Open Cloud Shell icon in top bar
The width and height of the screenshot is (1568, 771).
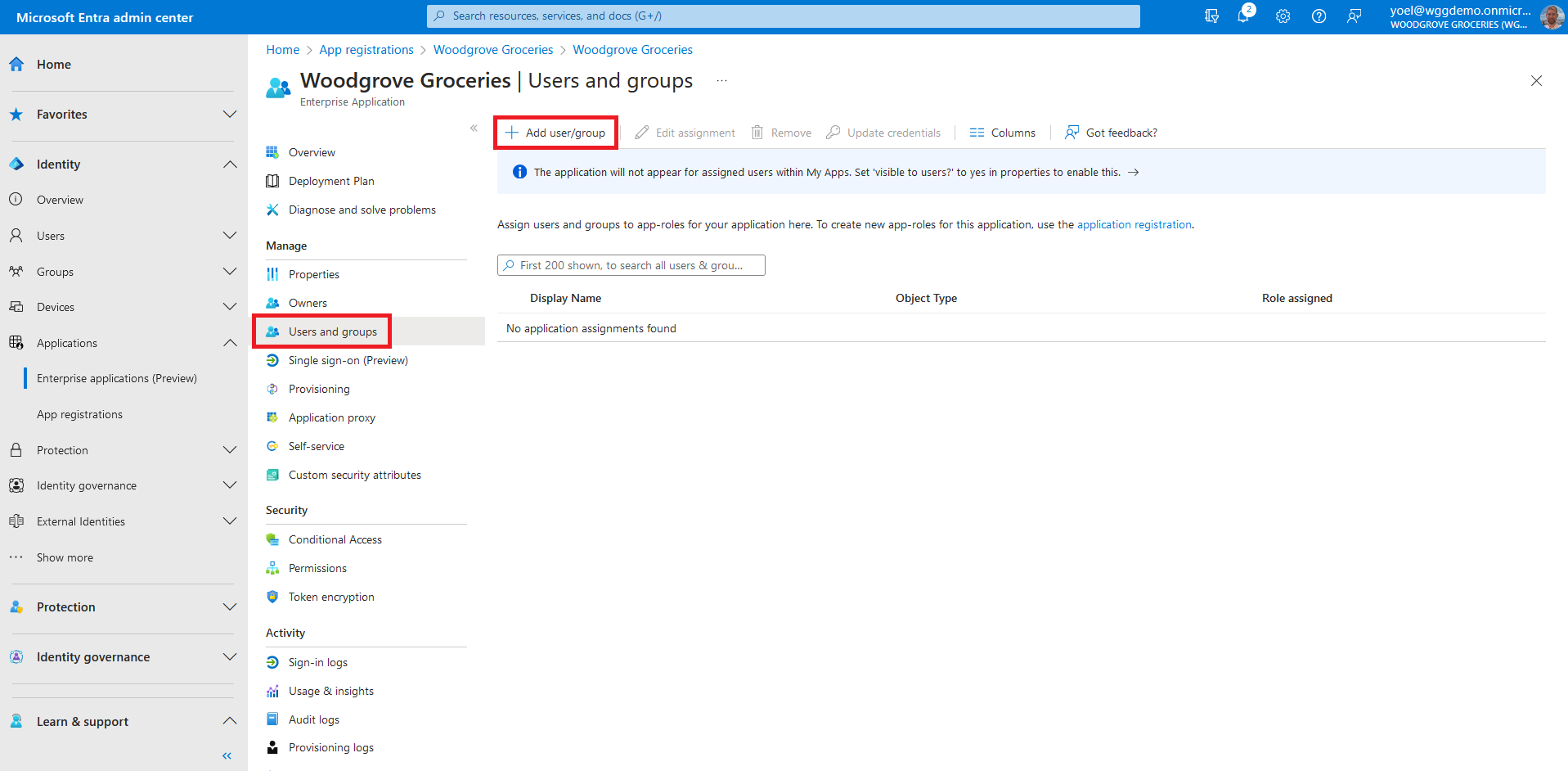pyautogui.click(x=1211, y=16)
